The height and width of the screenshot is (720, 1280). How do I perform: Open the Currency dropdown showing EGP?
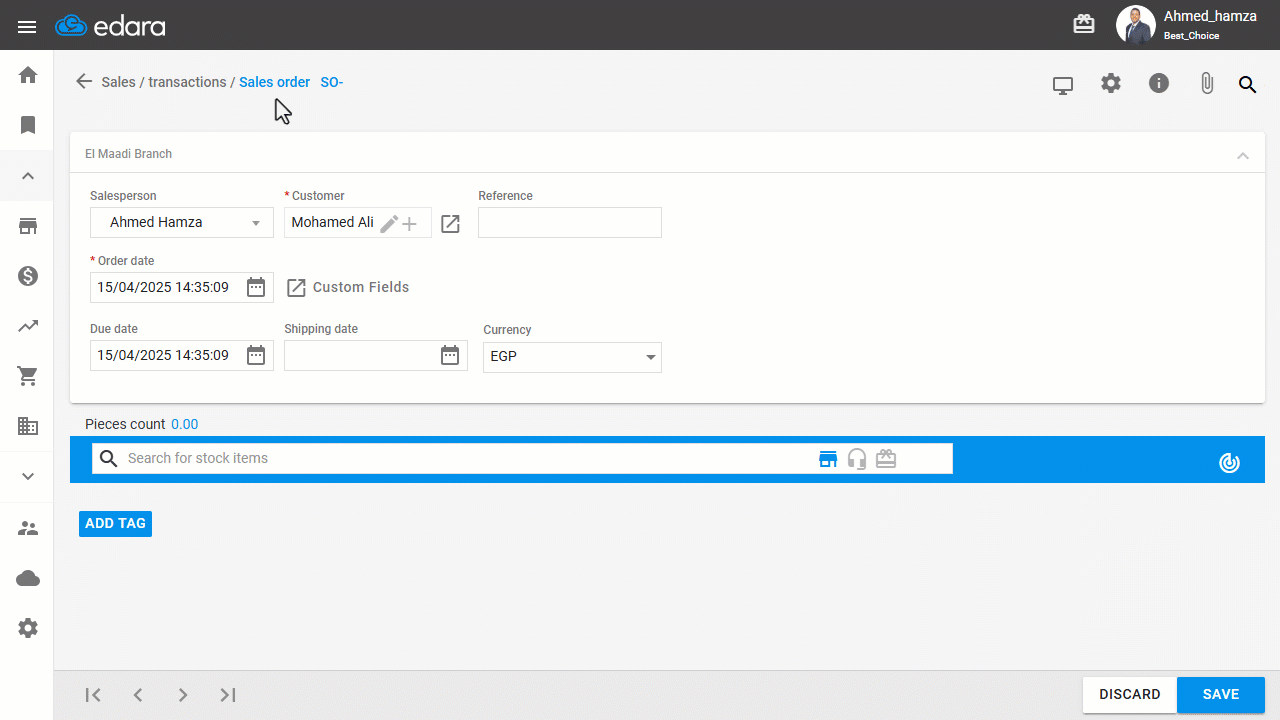tap(572, 357)
